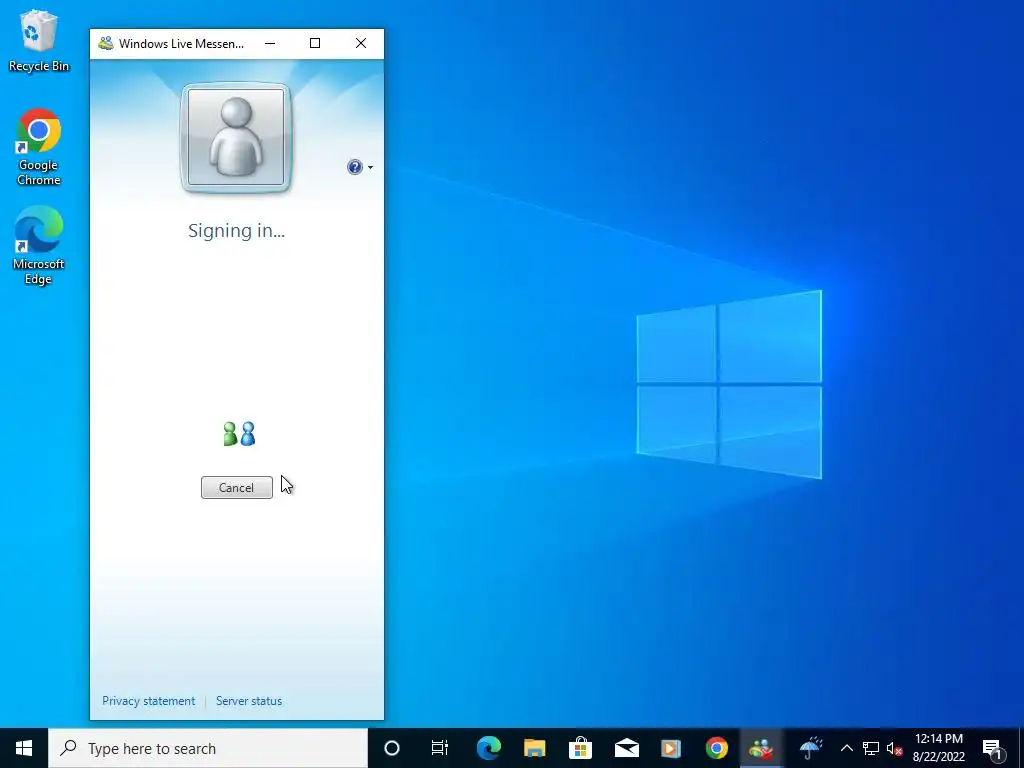The image size is (1024, 768).
Task: Click the Windows Live Messenger taskbar icon
Action: point(761,748)
